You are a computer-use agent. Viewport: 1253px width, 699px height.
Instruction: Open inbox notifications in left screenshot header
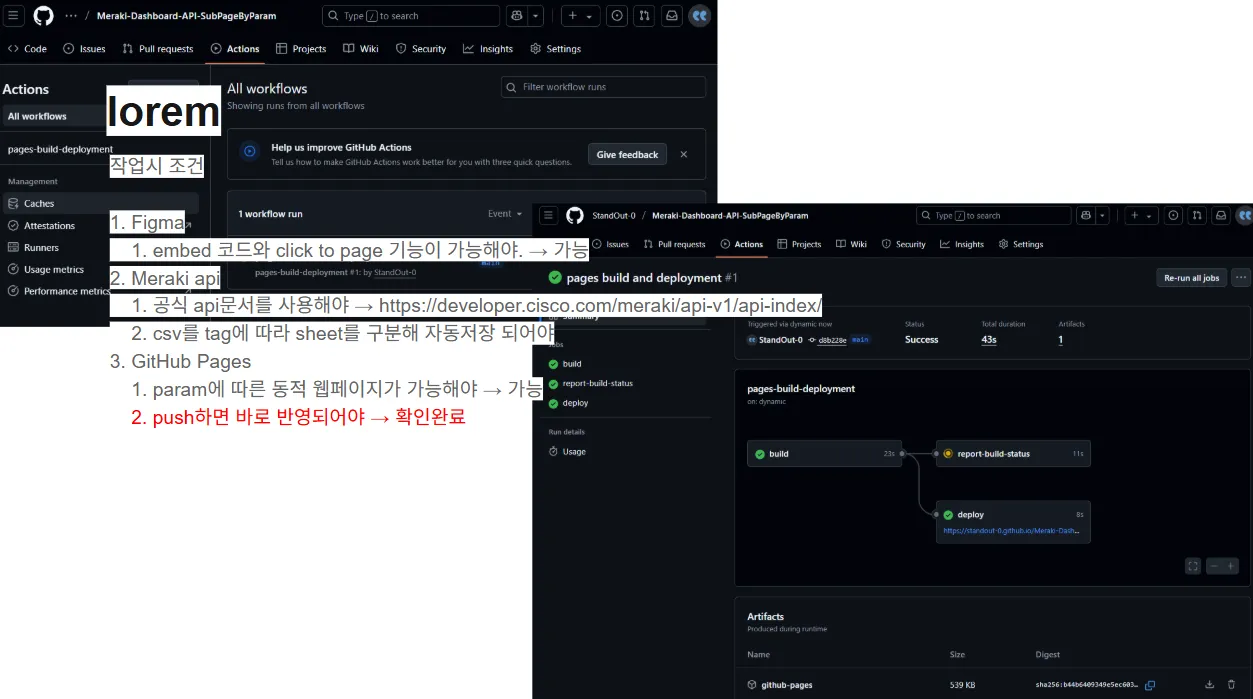pos(671,16)
